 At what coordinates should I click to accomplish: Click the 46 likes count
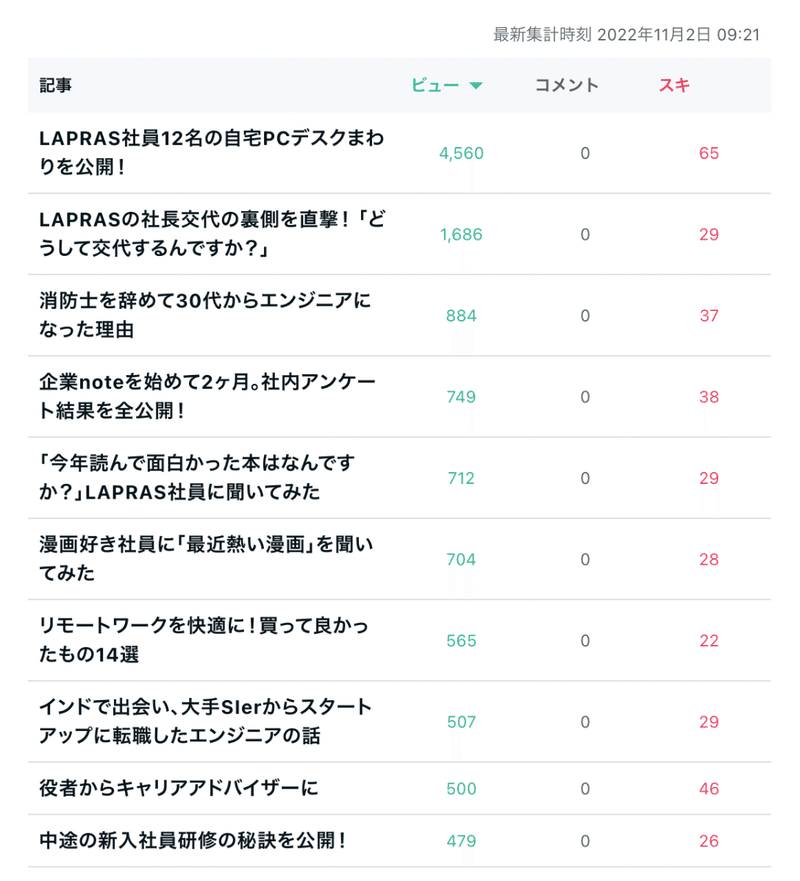pos(709,788)
